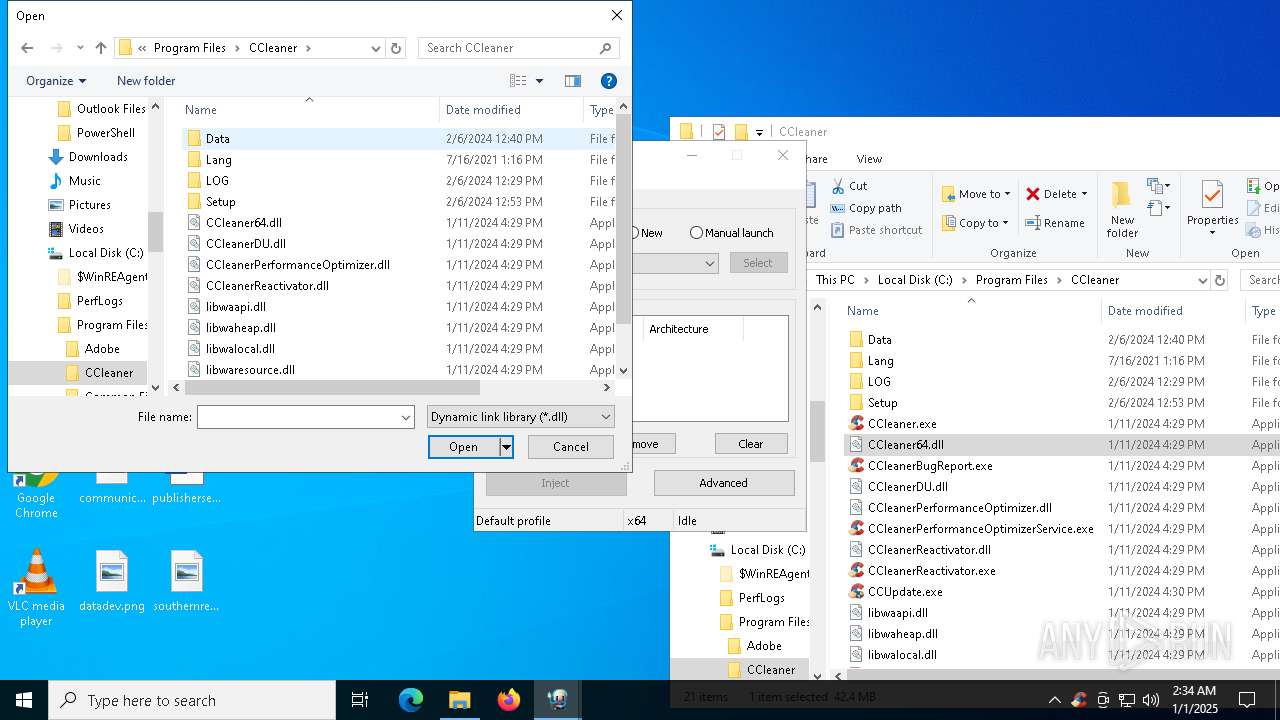Open Properties in Explorer ribbon
Screen dimensions: 1280x720
1212,210
